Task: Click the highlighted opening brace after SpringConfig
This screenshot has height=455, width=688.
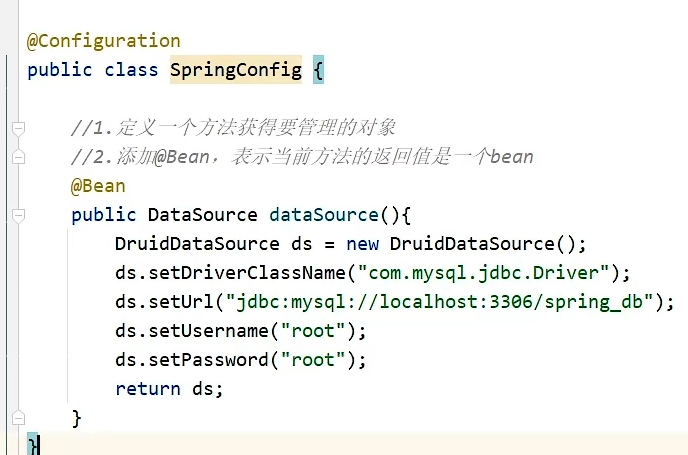Action: coord(318,70)
